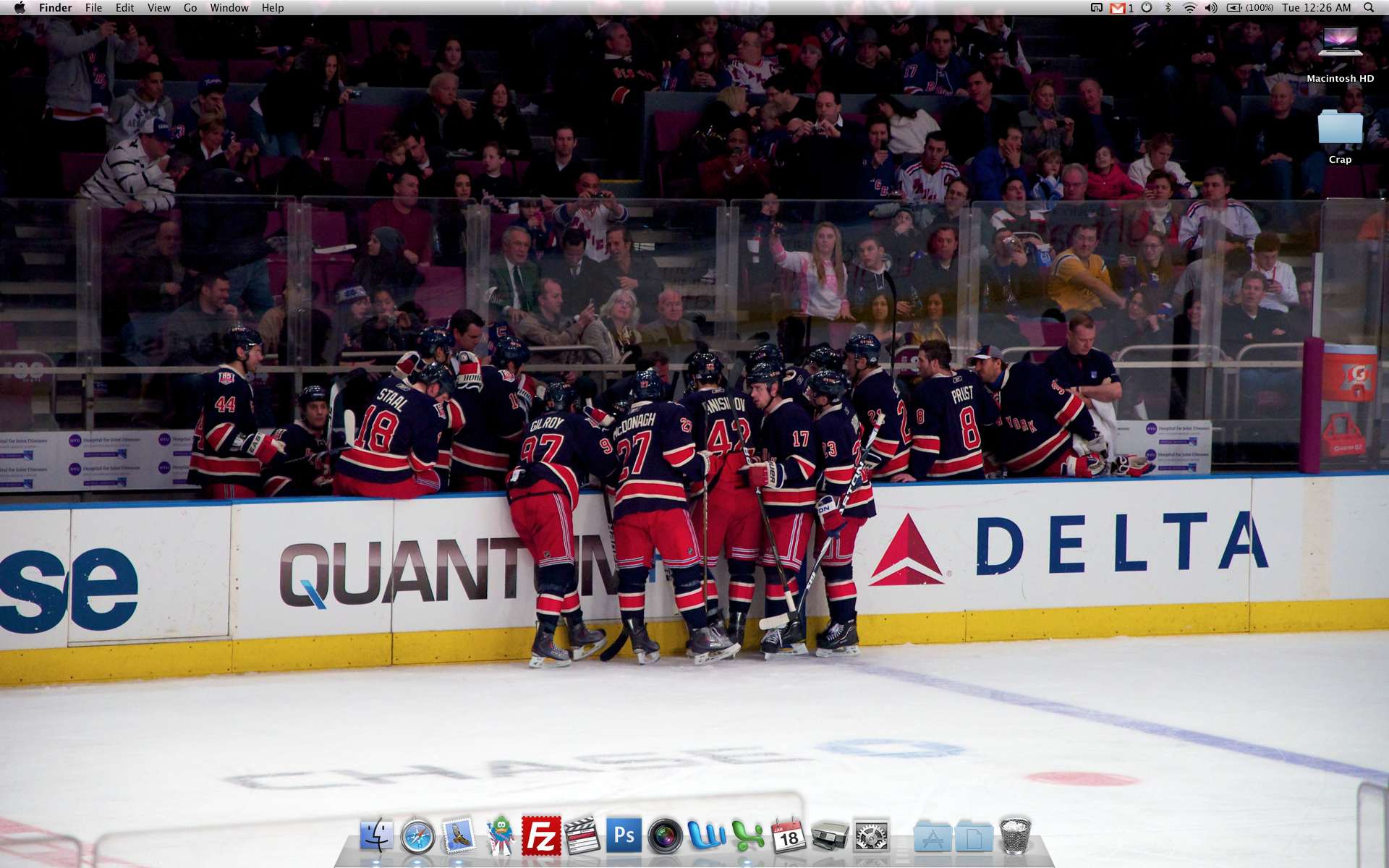Launch Photoshop from the dock
This screenshot has height=868, width=1389.
tap(624, 836)
